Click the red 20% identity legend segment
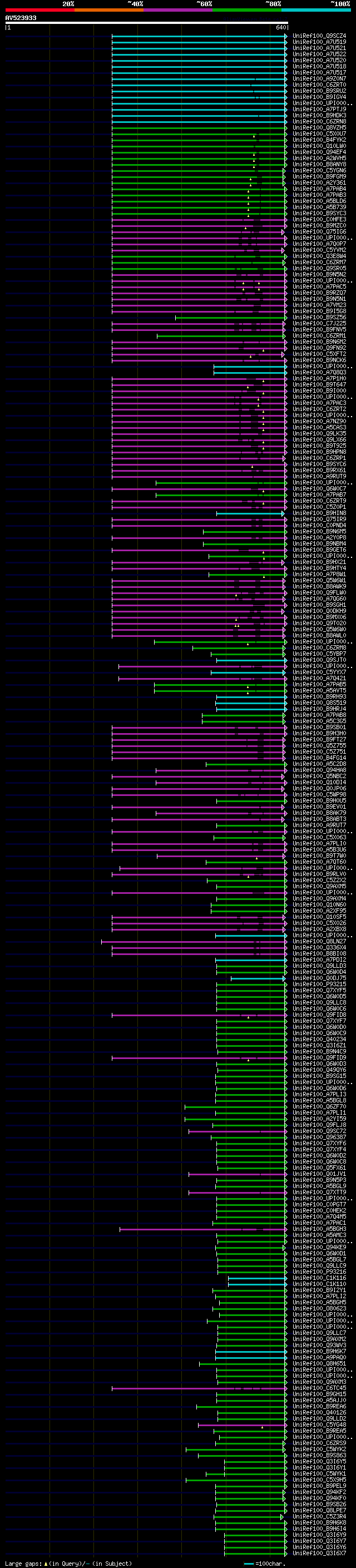 pos(39,10)
